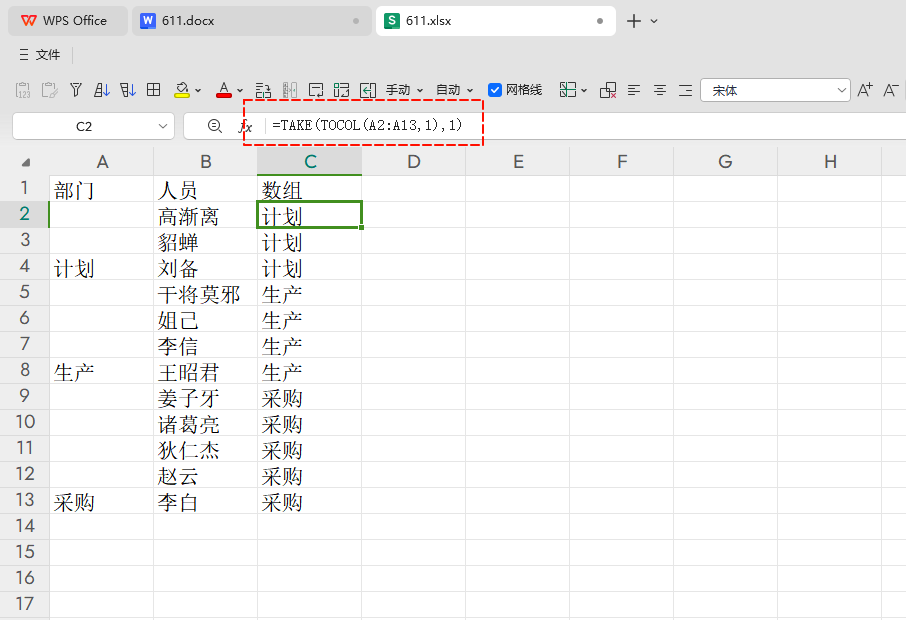Click the wrap text icon
Screen dimensions: 906x620
click(315, 90)
